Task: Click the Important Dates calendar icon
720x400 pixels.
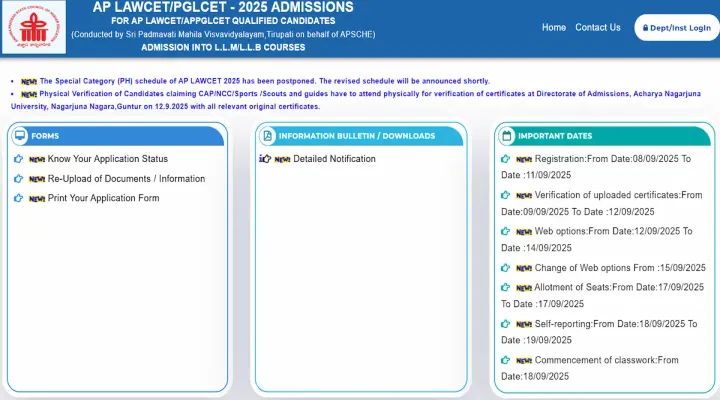Action: 508,136
